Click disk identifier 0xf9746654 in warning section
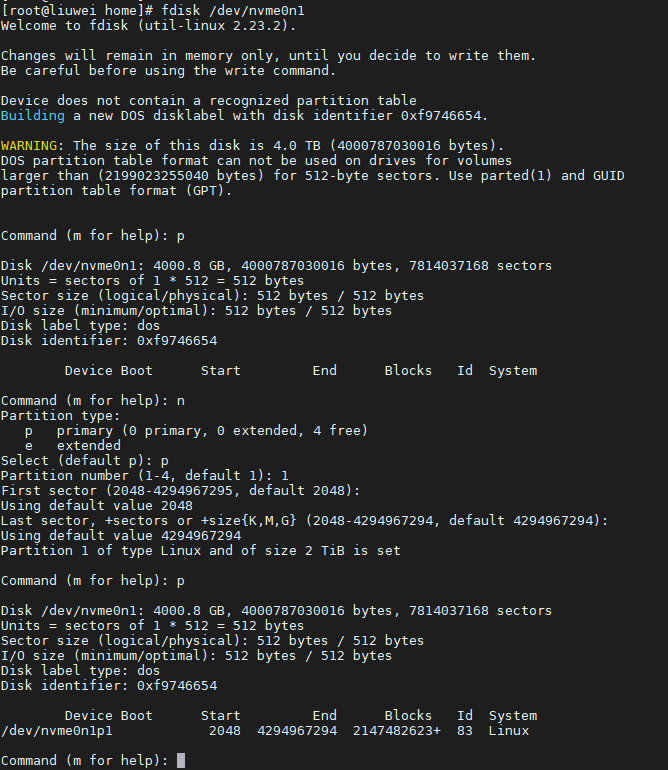The width and height of the screenshot is (668, 770). (444, 116)
